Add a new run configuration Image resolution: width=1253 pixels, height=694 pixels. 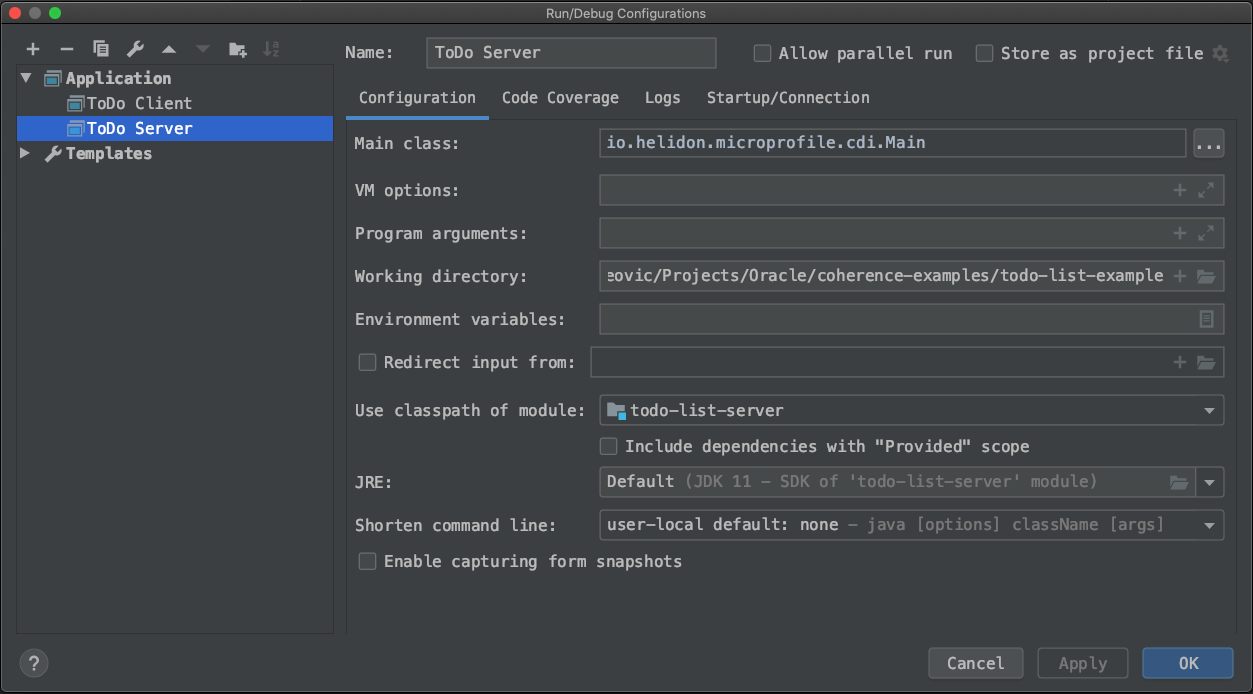pos(33,48)
